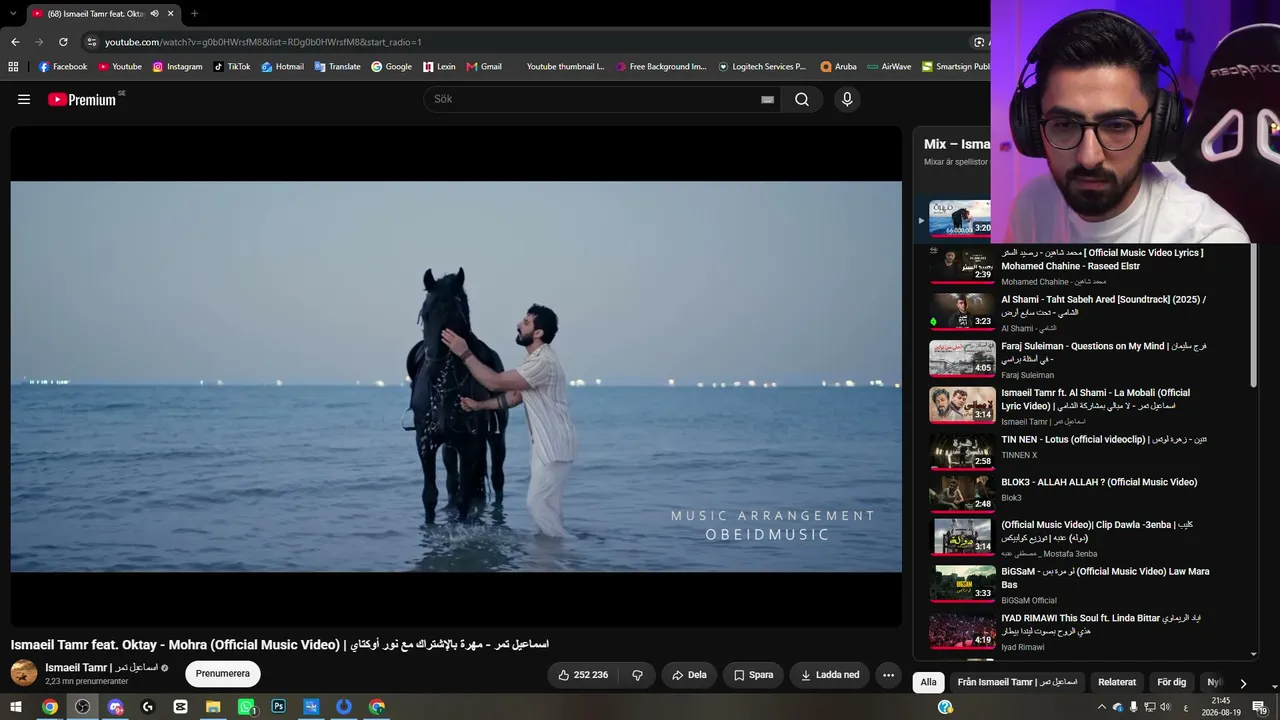Open BiGSaM Law Mara Bas video
The height and width of the screenshot is (720, 1280).
coord(1105,578)
